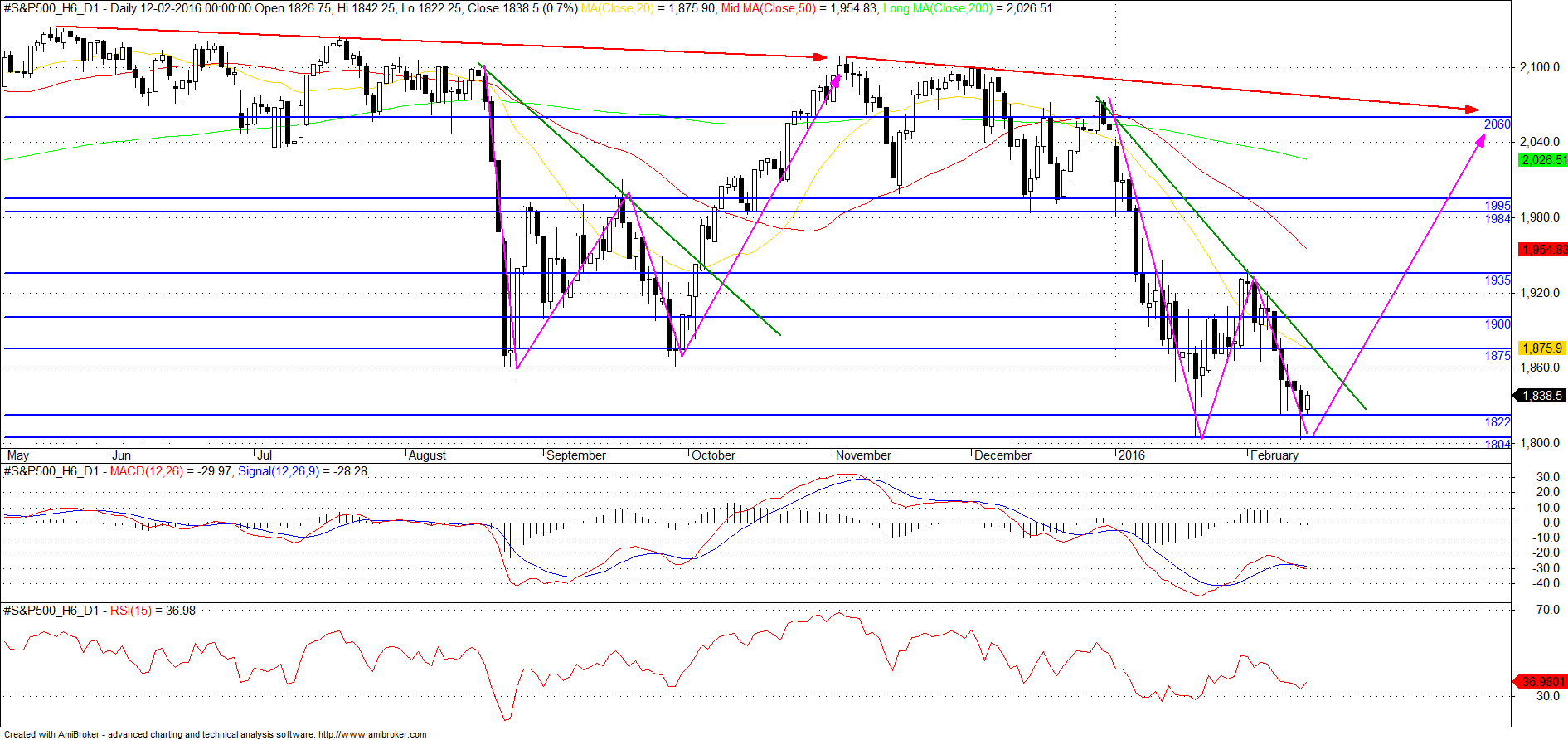The height and width of the screenshot is (740, 1568).
Task: Click the 1,800.0 price axis label
Action: [x=1540, y=443]
